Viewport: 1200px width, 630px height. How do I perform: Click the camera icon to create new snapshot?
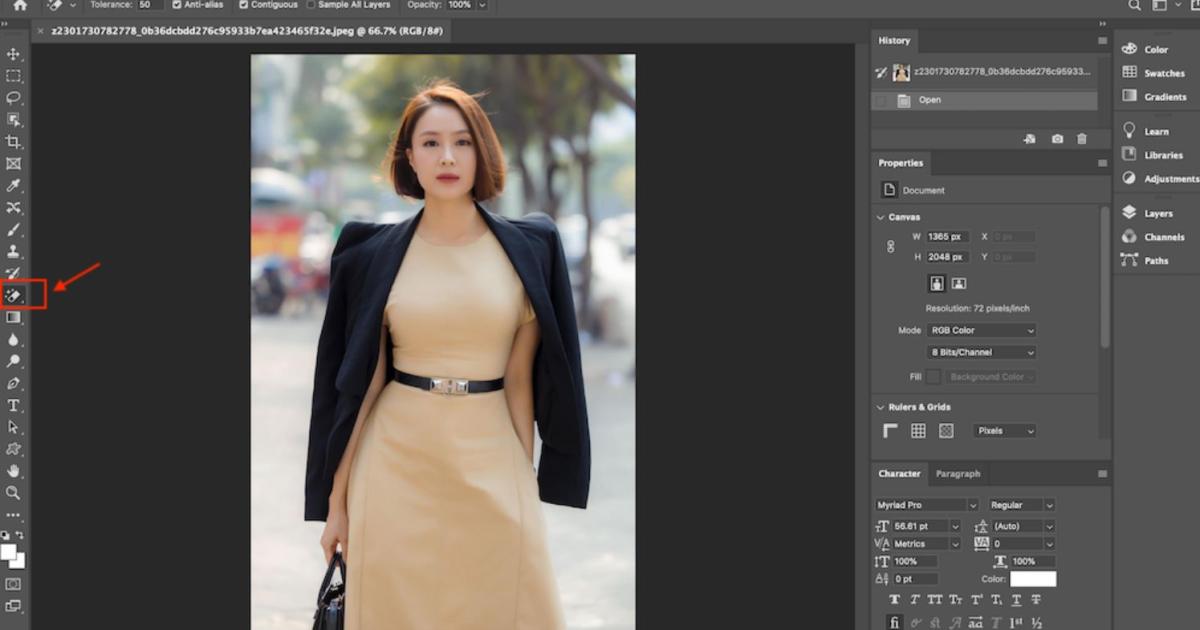point(1057,139)
